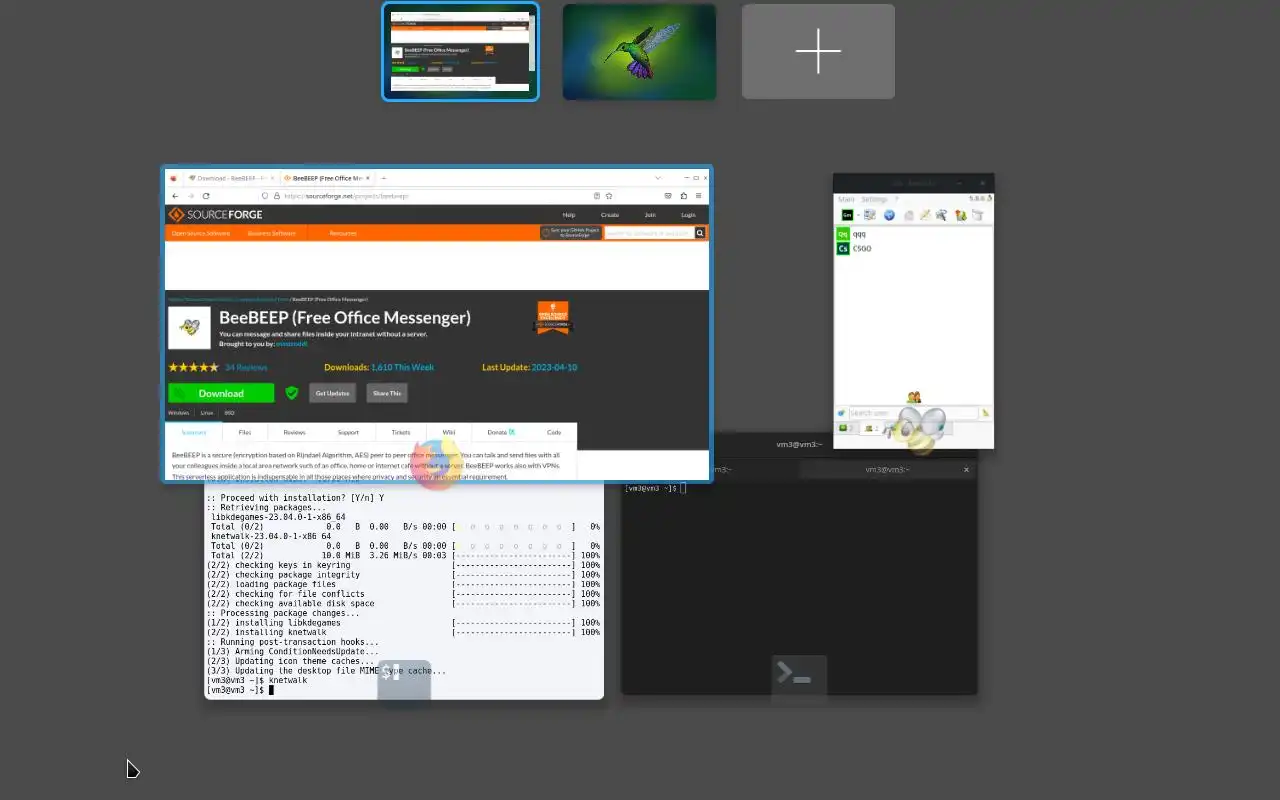Screen dimensions: 1280x800
Task: Focus the 'Search user' field in BeeBEEP
Action: (x=913, y=413)
